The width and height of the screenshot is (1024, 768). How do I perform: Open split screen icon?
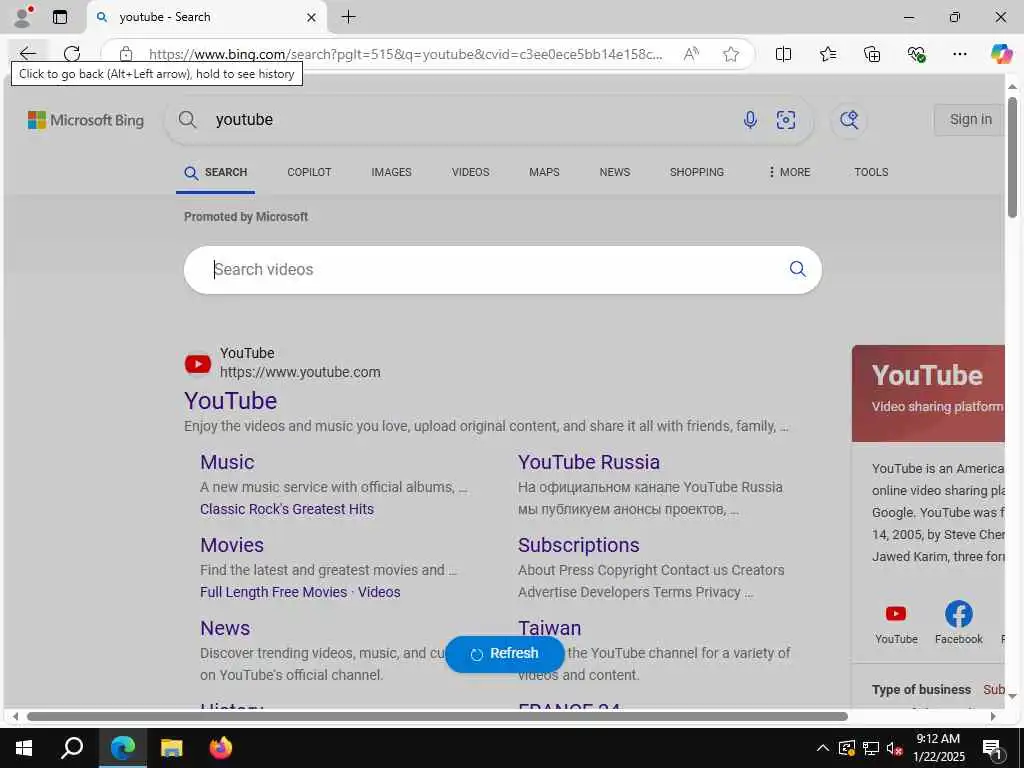tap(783, 54)
